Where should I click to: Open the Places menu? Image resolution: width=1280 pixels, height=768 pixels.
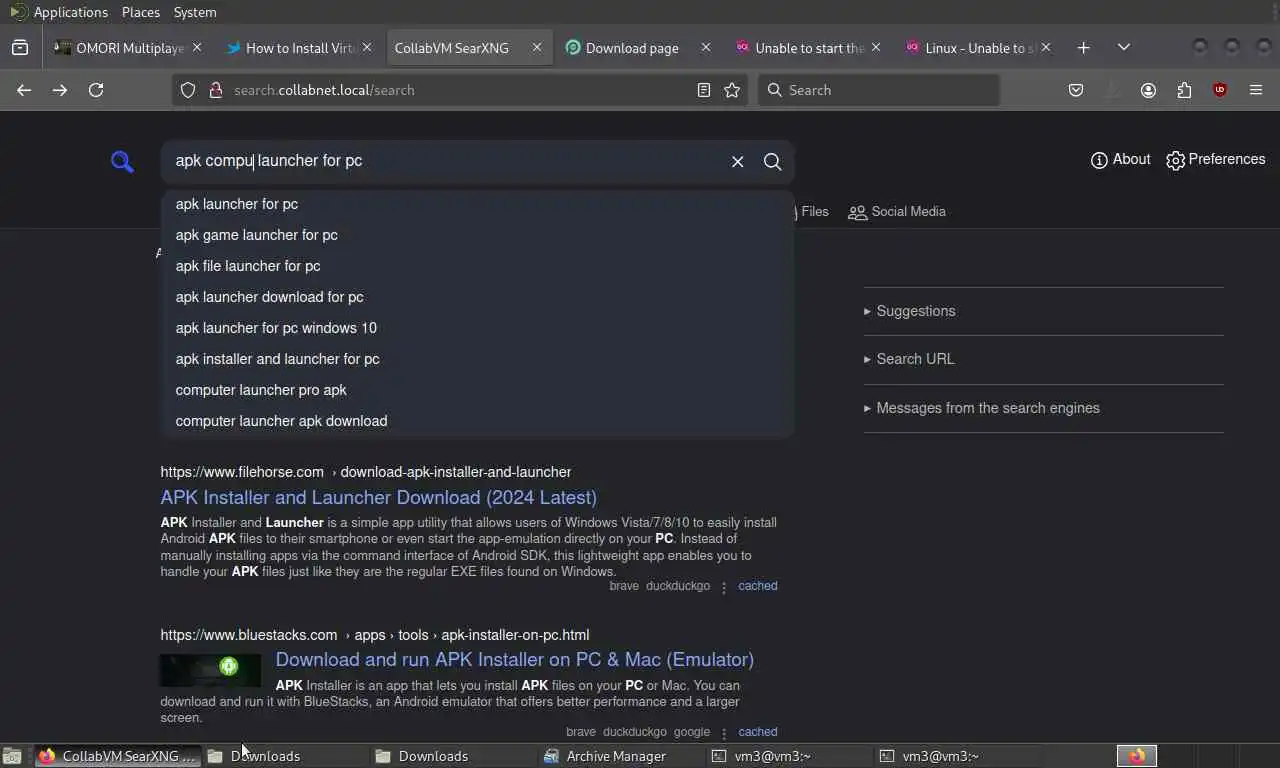[141, 12]
